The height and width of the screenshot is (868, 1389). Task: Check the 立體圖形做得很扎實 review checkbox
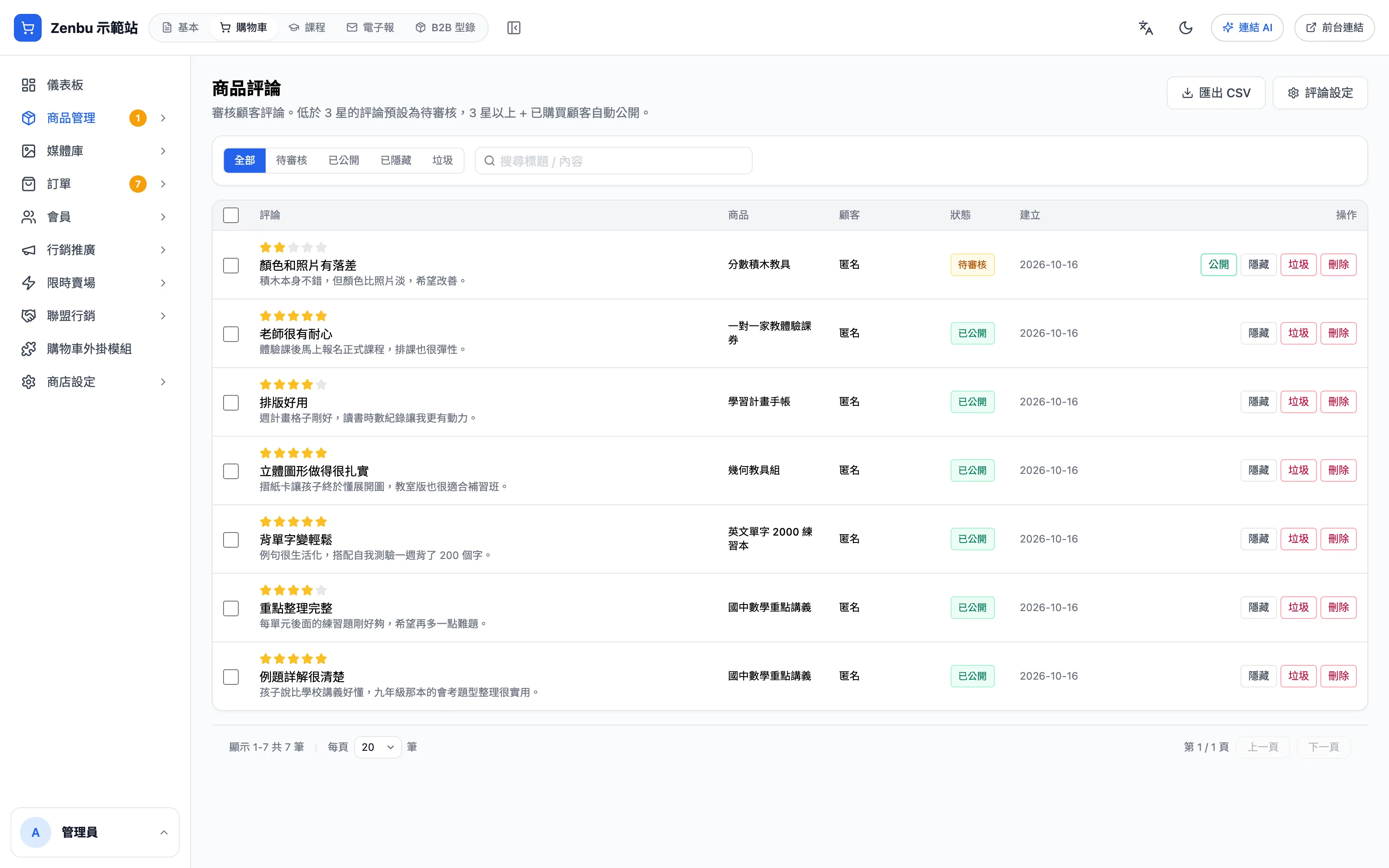tap(231, 471)
